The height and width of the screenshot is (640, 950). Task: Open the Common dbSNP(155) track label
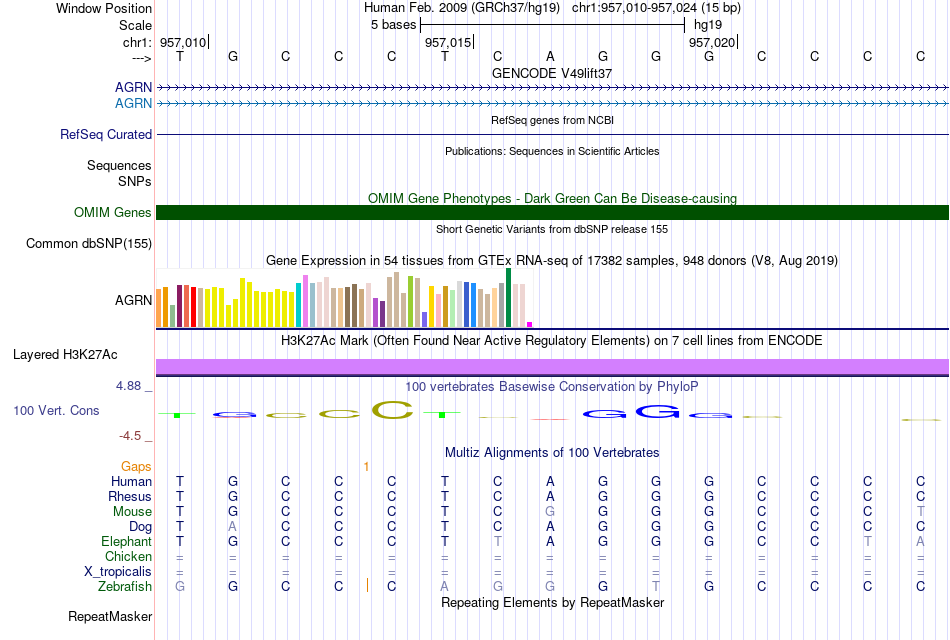(89, 244)
